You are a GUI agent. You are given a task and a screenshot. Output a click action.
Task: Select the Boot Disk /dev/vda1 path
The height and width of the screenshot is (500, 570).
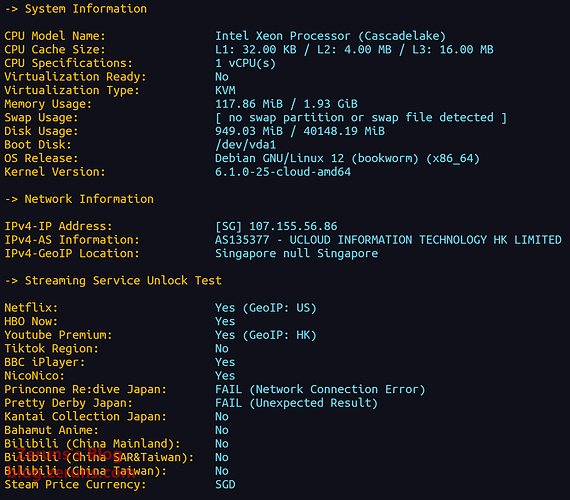245,145
